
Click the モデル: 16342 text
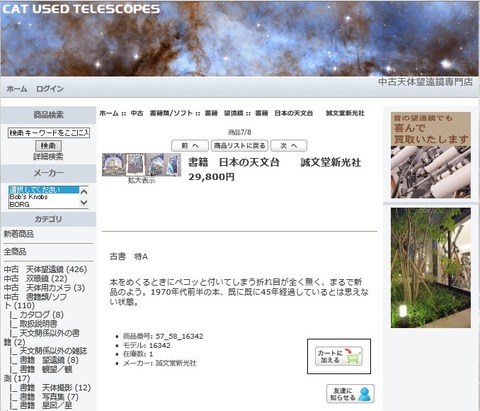[x=147, y=345]
